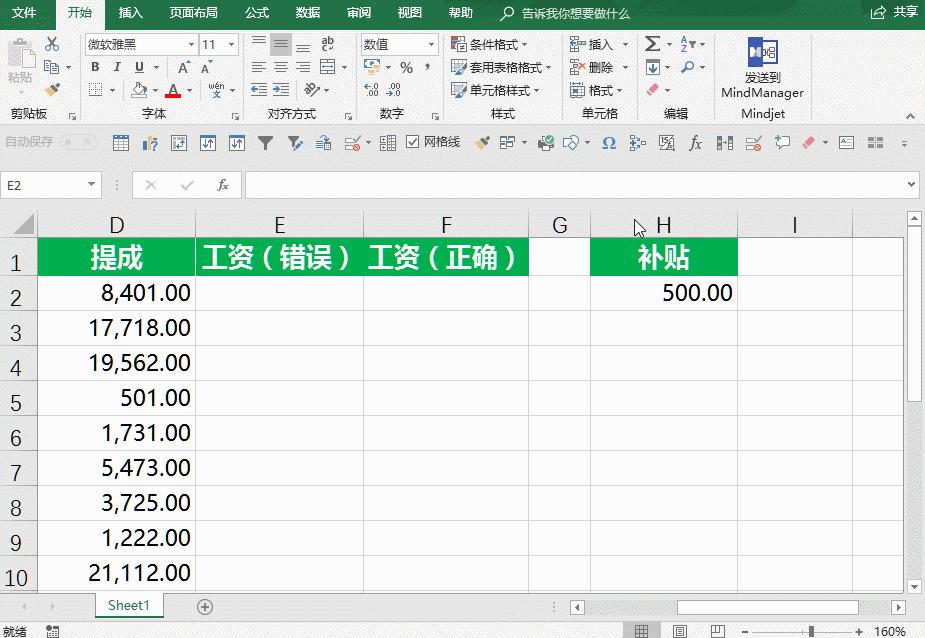
Task: Apply bold formatting to selection
Action: (95, 67)
